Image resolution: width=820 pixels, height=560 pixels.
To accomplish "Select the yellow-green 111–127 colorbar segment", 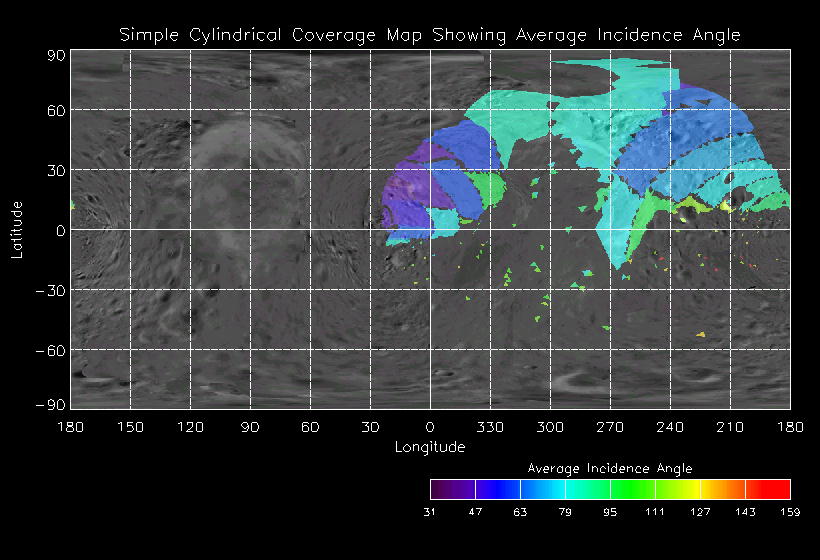I will [x=678, y=489].
